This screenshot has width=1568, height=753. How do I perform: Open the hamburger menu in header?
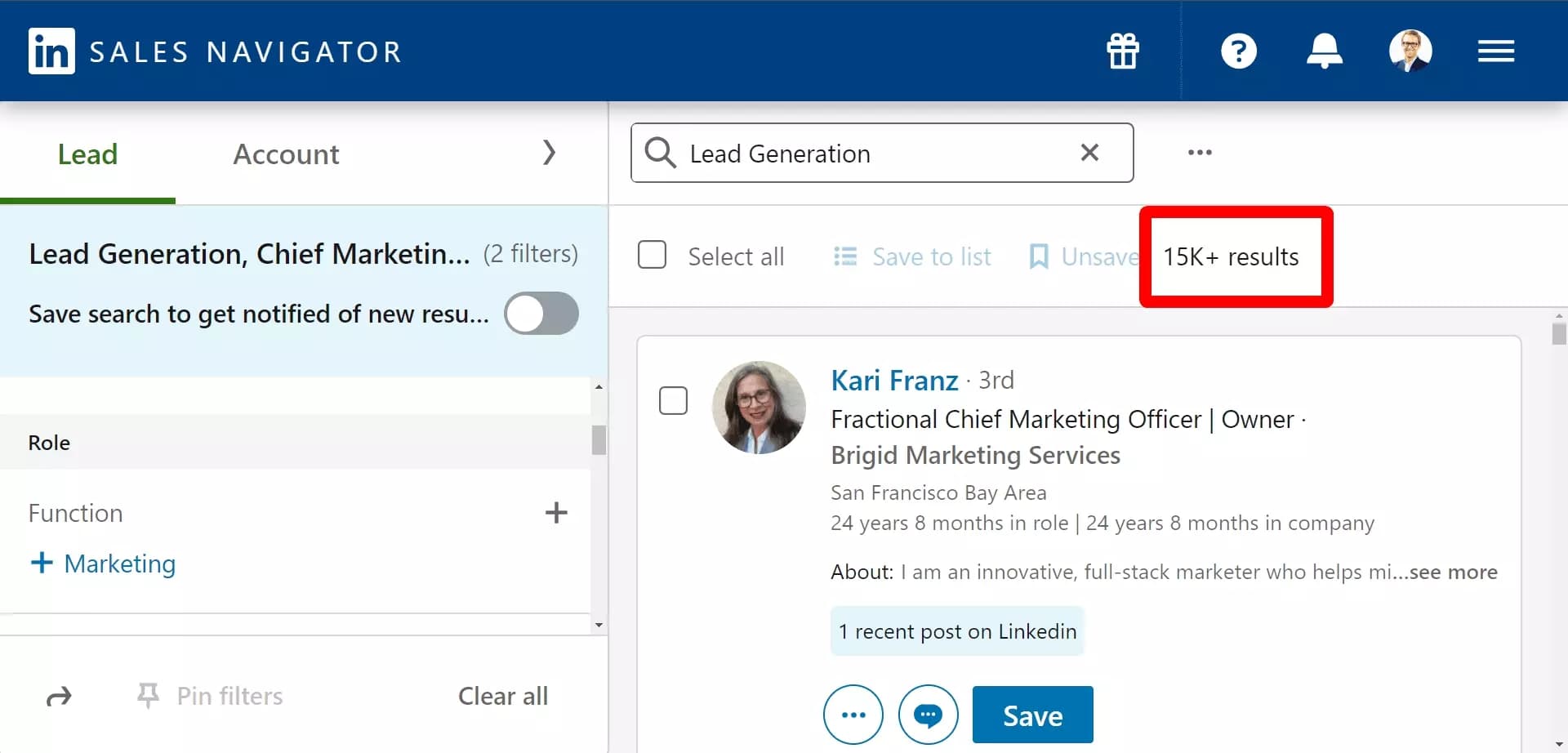[x=1496, y=51]
